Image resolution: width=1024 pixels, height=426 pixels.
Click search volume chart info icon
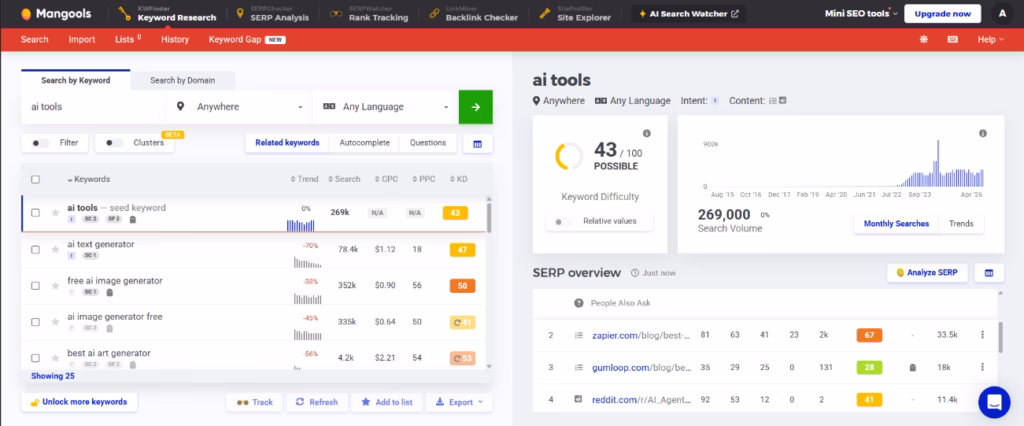983,133
